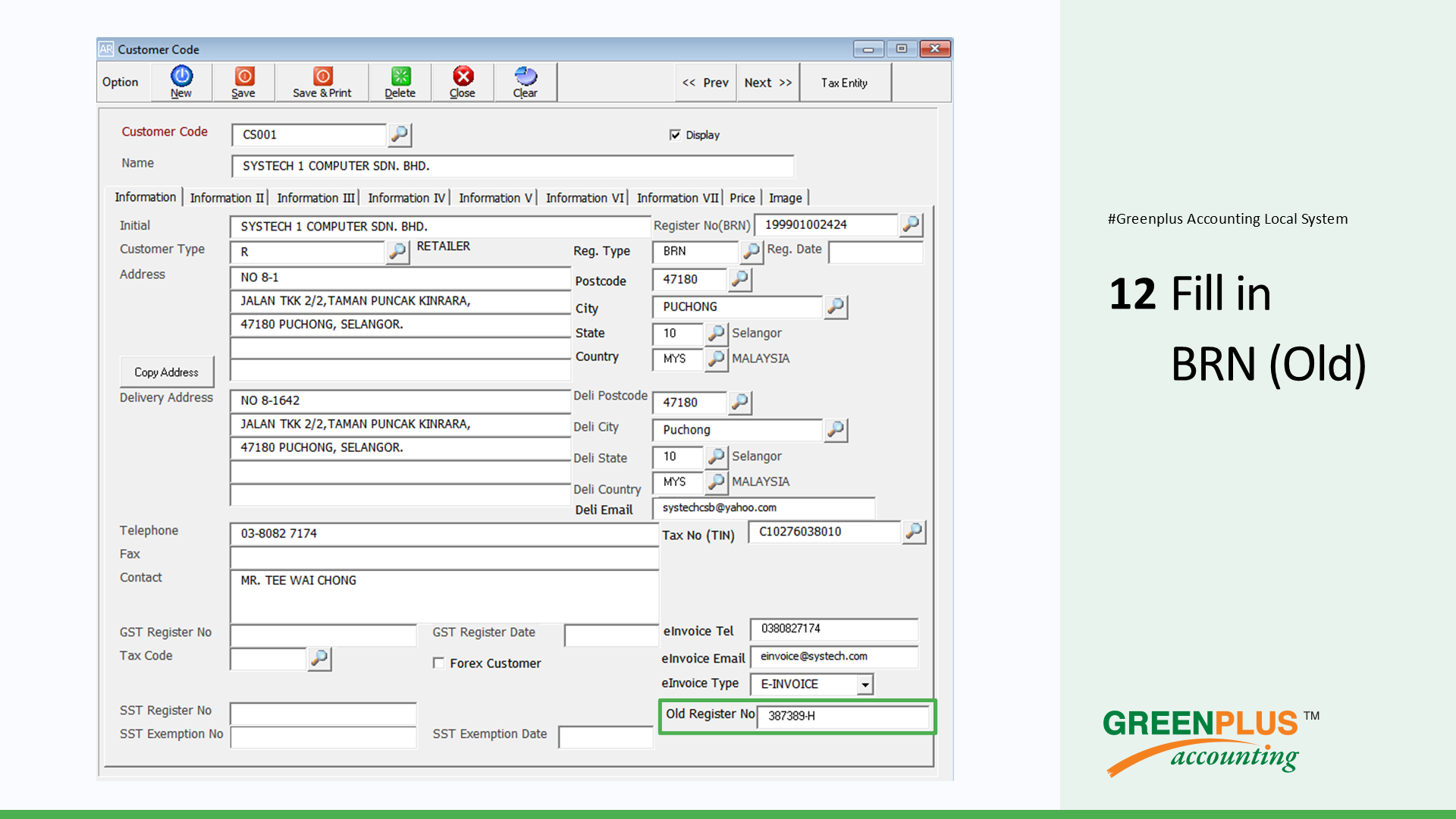
Task: Open Country lookup magnifier
Action: [716, 358]
